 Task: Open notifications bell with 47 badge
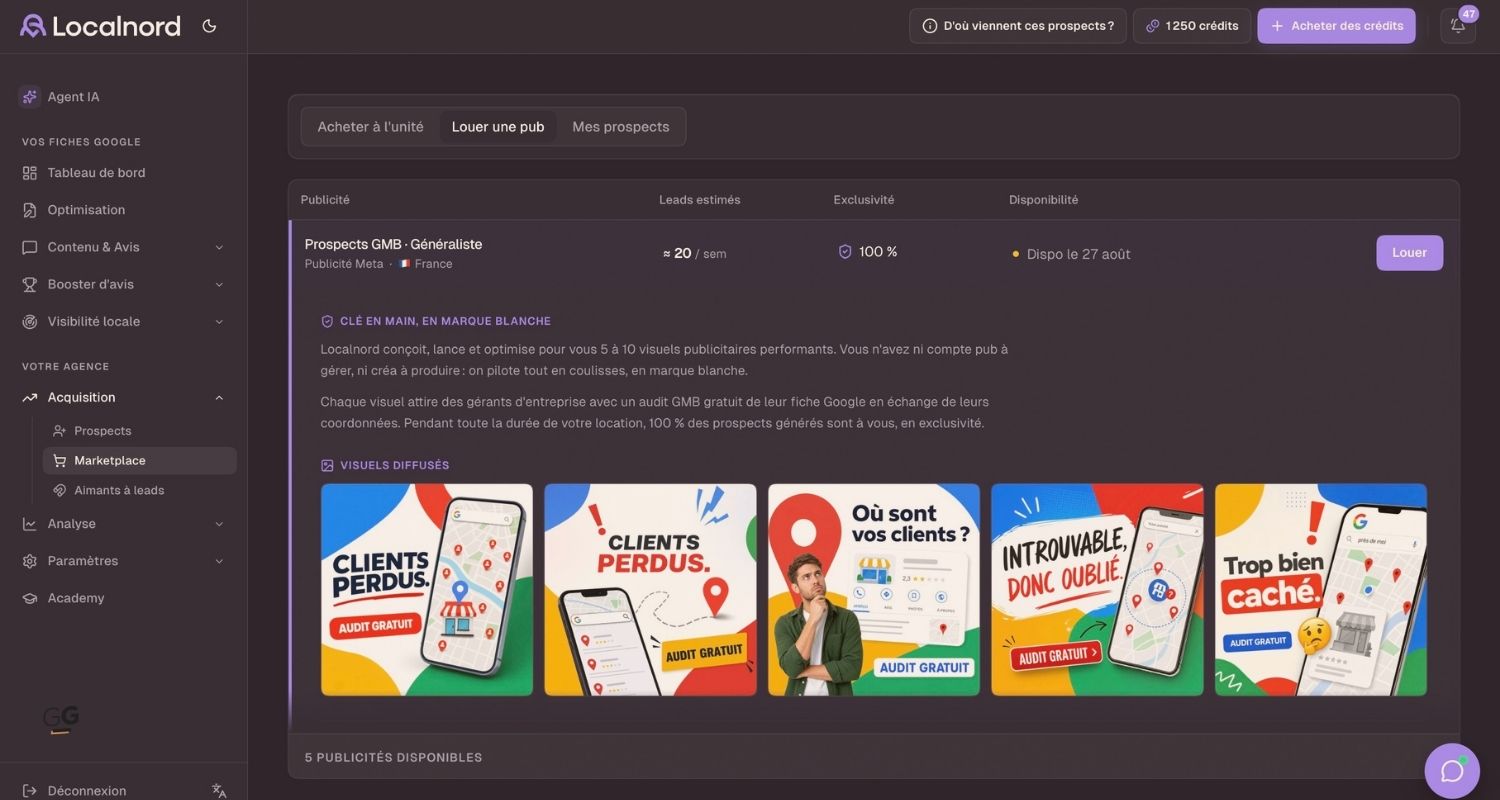coord(1458,26)
